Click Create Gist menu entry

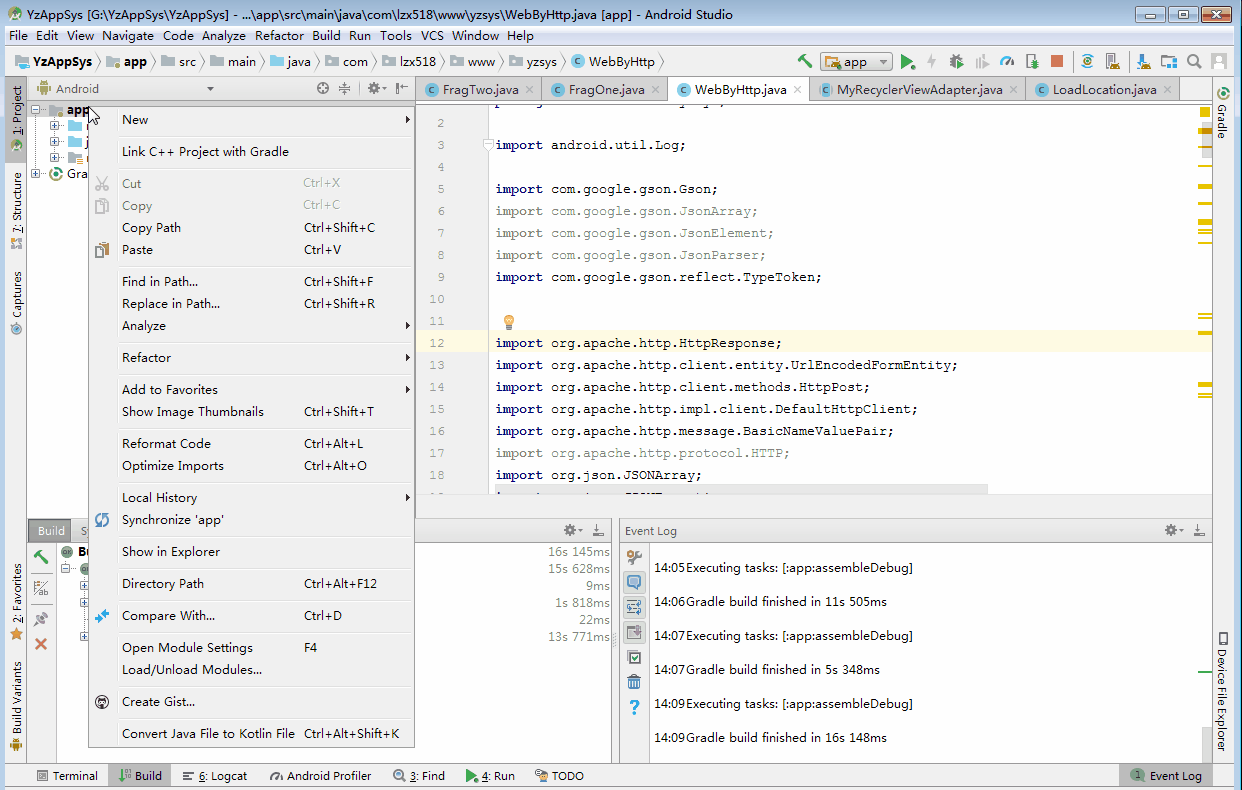tap(251, 702)
